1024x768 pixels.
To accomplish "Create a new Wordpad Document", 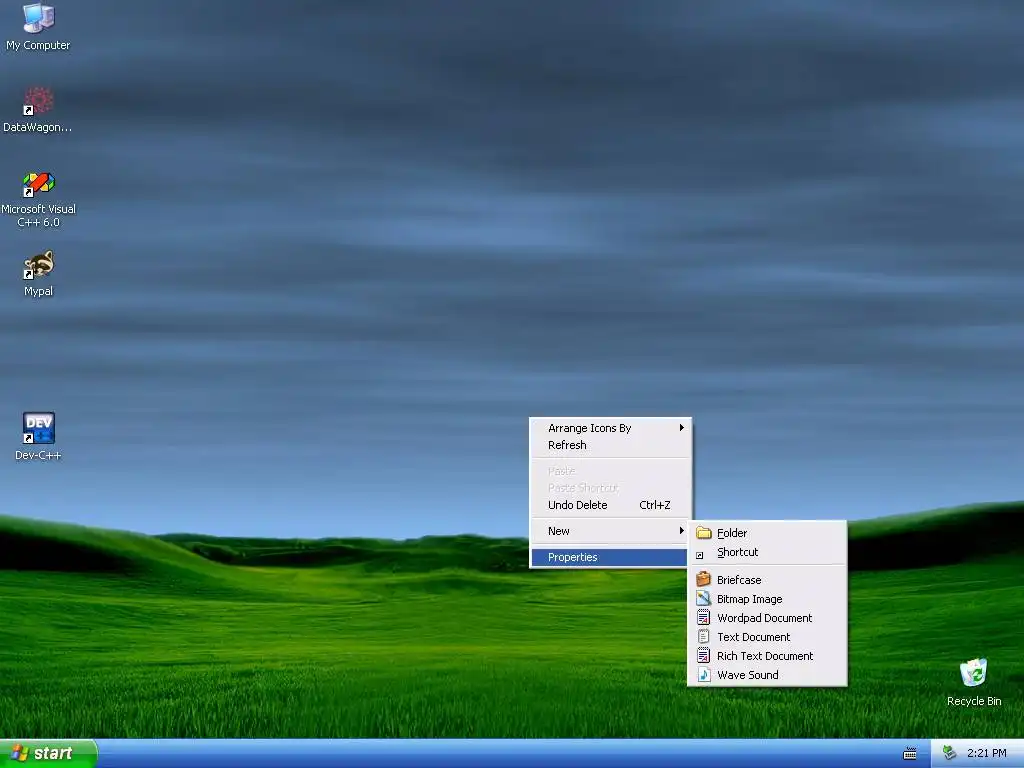I will point(767,618).
